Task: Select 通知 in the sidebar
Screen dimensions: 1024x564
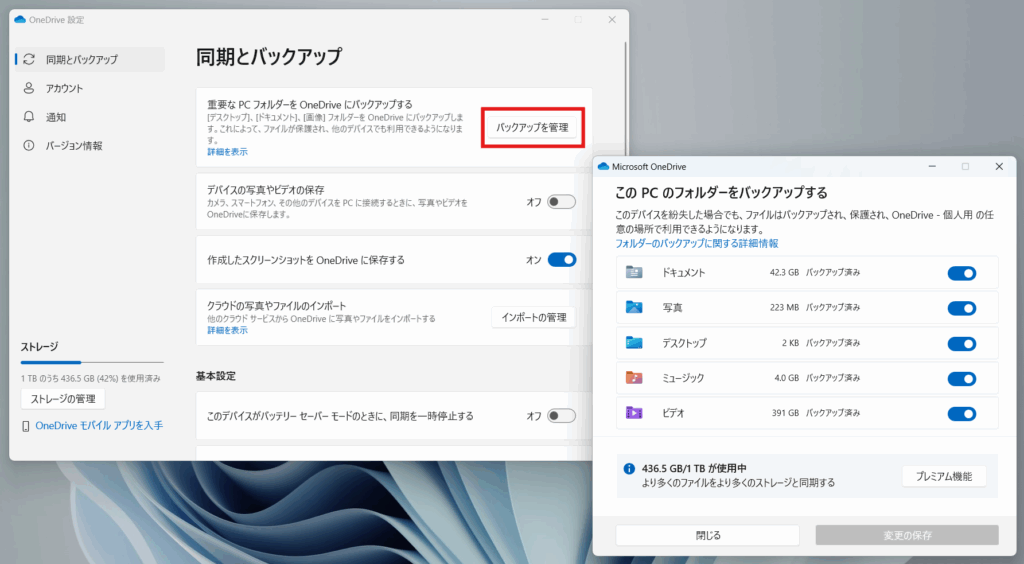Action: [x=55, y=117]
